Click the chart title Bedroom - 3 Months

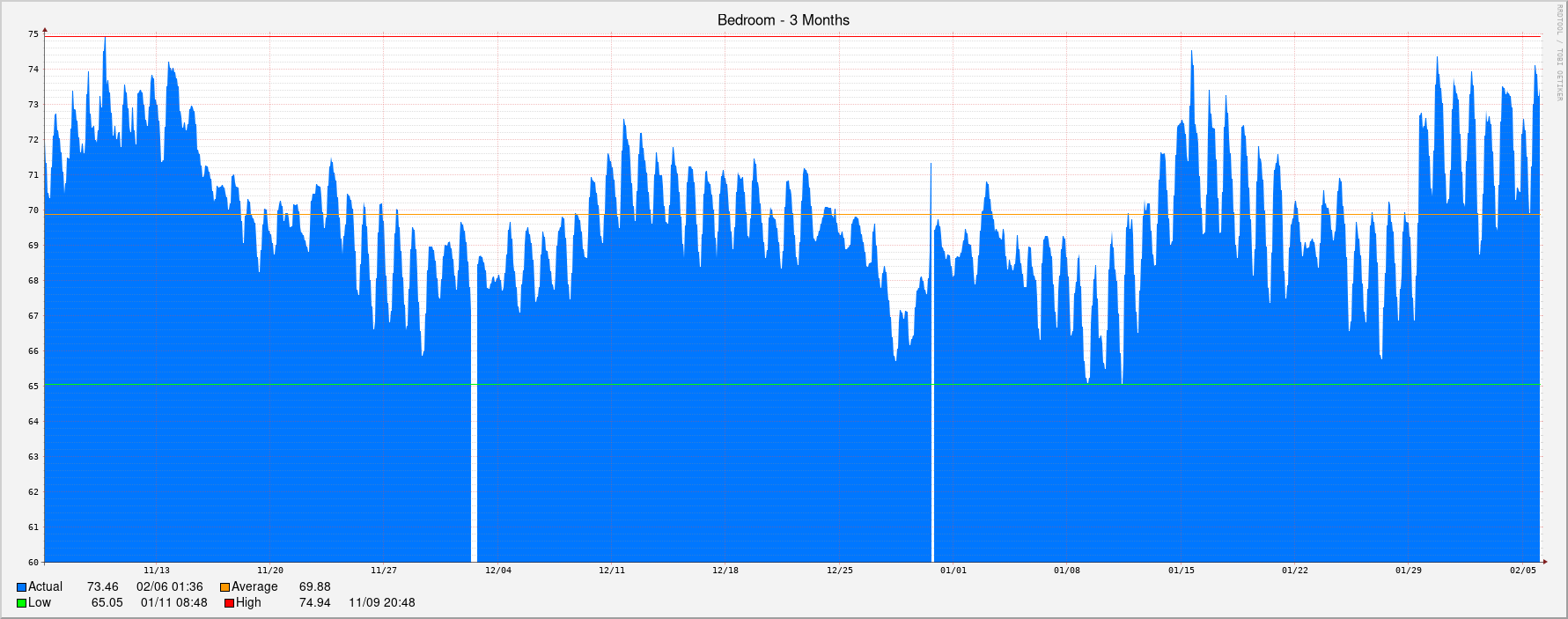[783, 20]
